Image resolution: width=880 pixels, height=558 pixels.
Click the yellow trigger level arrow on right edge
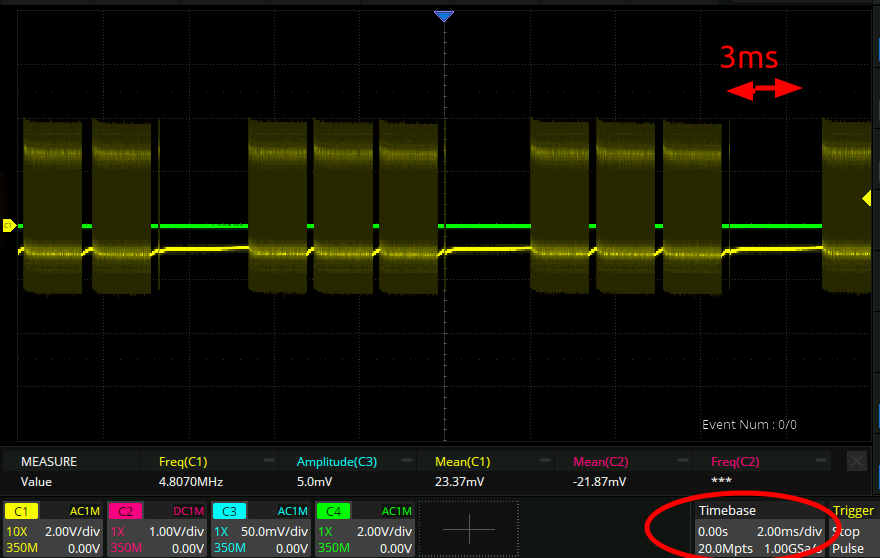[x=867, y=199]
